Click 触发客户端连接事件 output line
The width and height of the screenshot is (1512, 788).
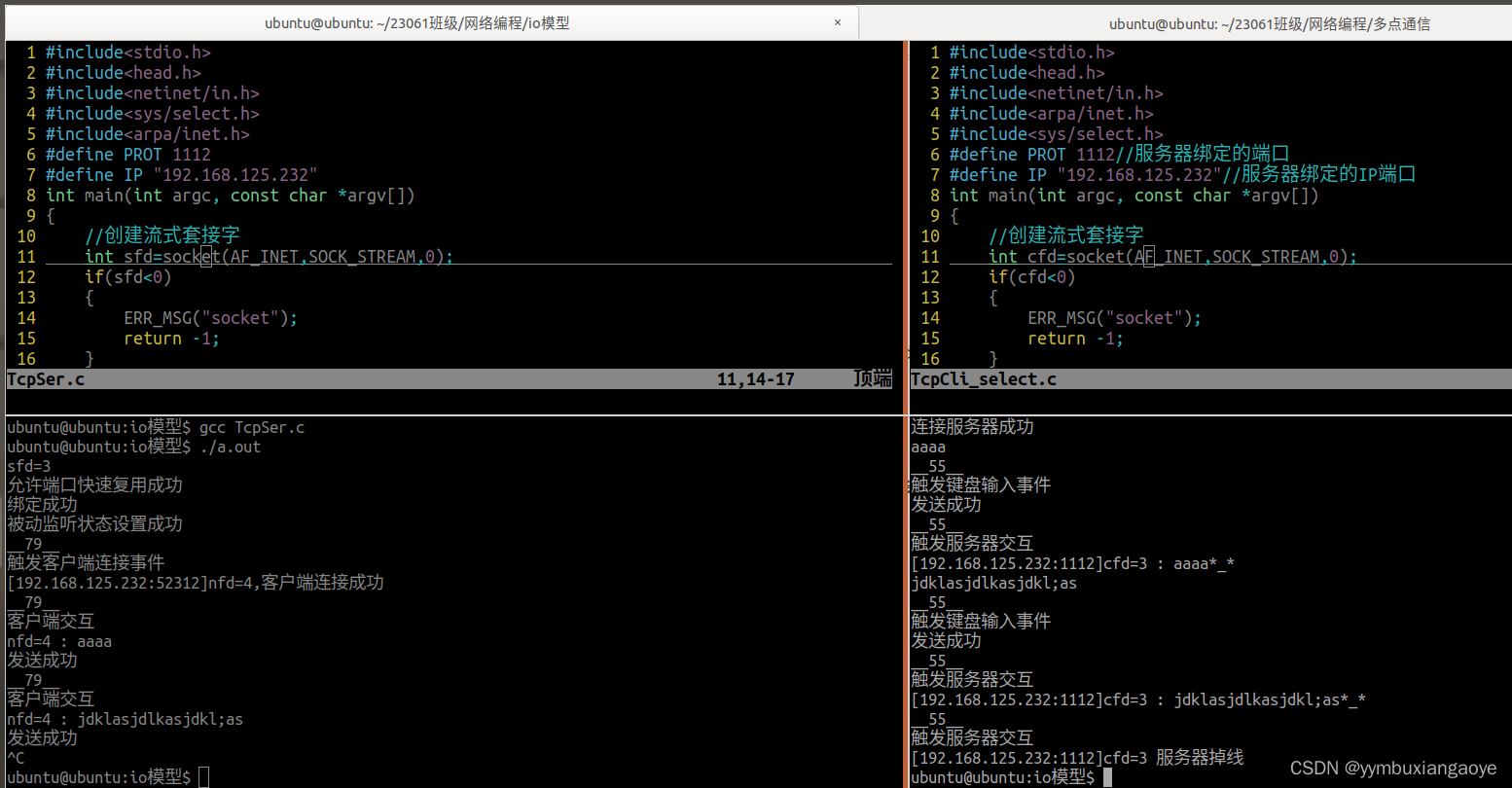pyautogui.click(x=86, y=562)
